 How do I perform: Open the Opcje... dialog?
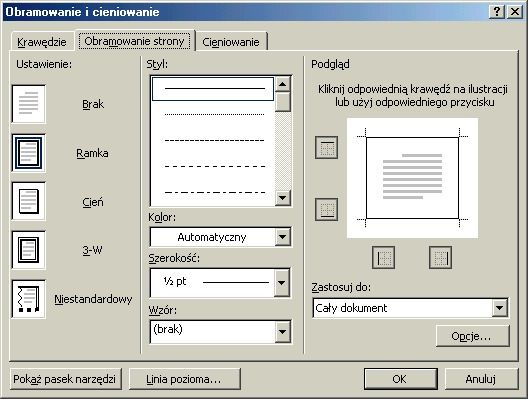coord(472,336)
